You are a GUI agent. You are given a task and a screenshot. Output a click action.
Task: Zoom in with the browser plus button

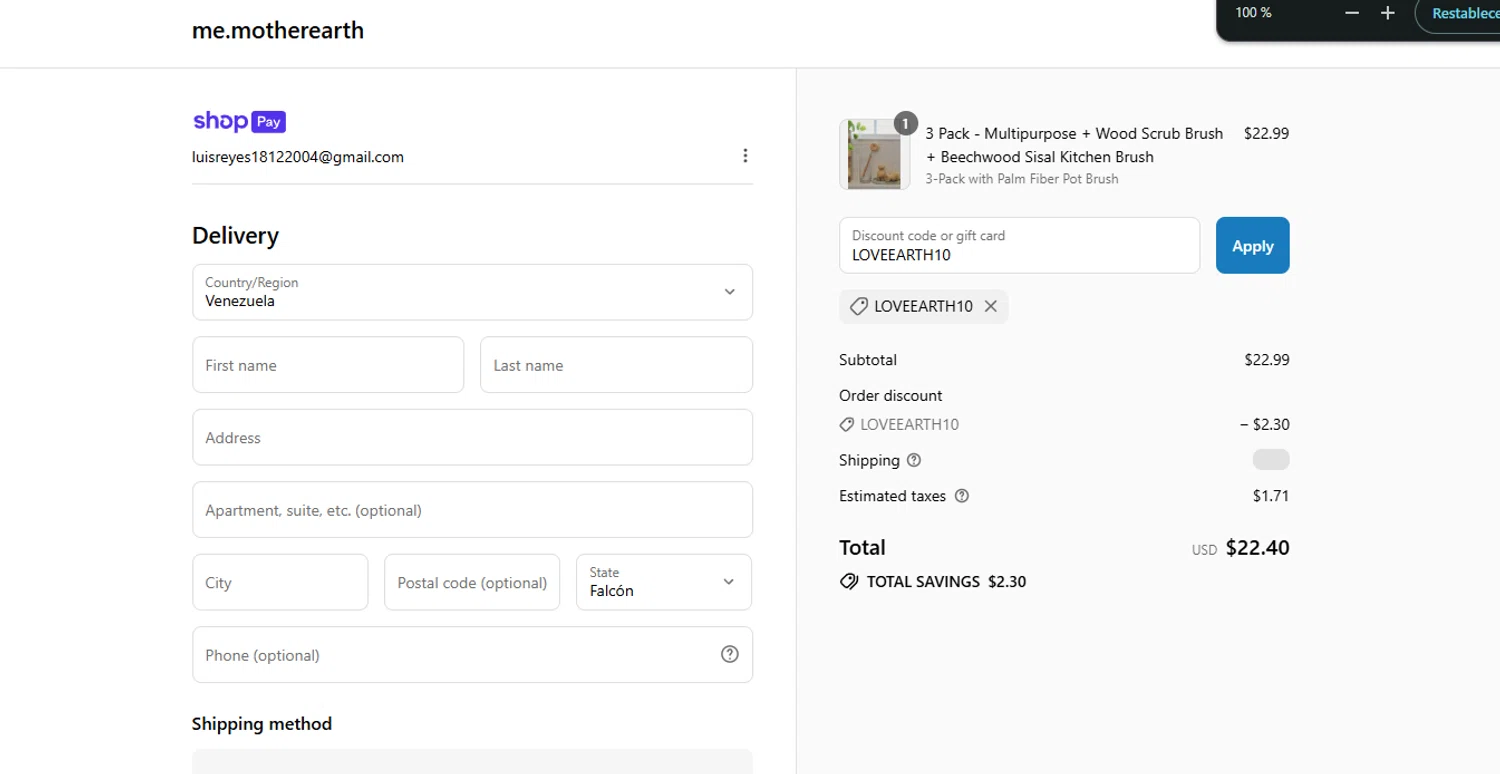(1387, 13)
